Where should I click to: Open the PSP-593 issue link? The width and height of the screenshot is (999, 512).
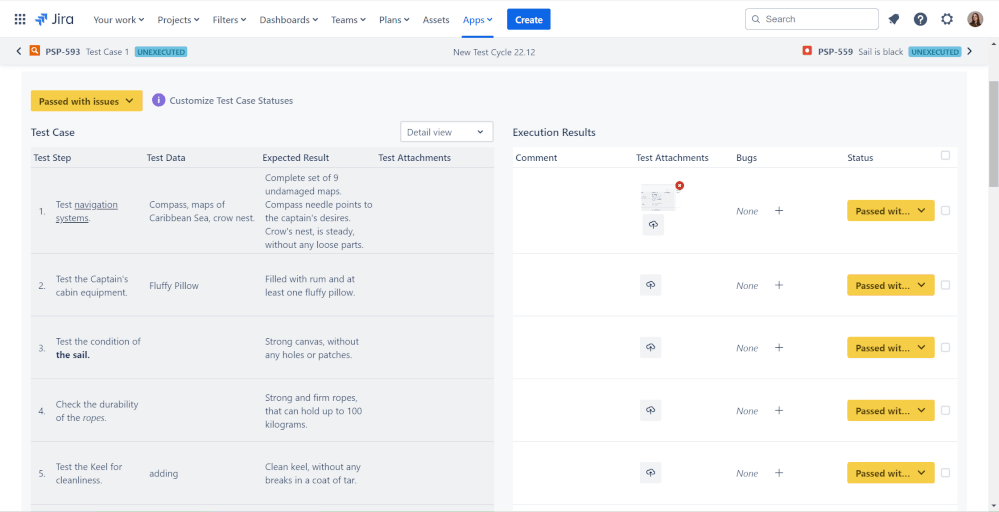(x=62, y=52)
